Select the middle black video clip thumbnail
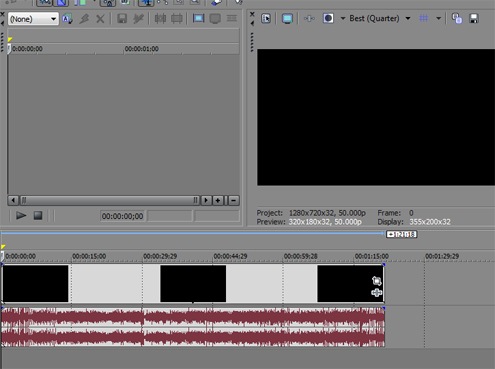Screen dimensions: 495x369 [x=193, y=284]
